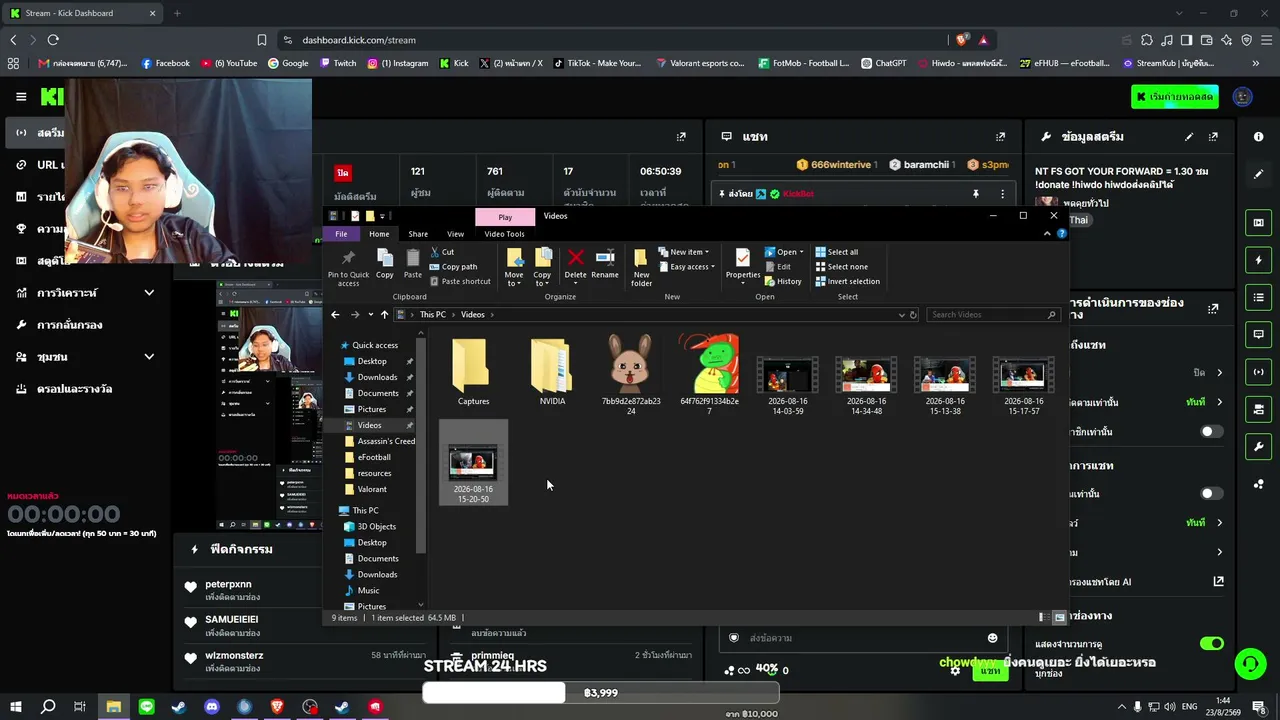Click Select all in the ribbon

tap(837, 252)
